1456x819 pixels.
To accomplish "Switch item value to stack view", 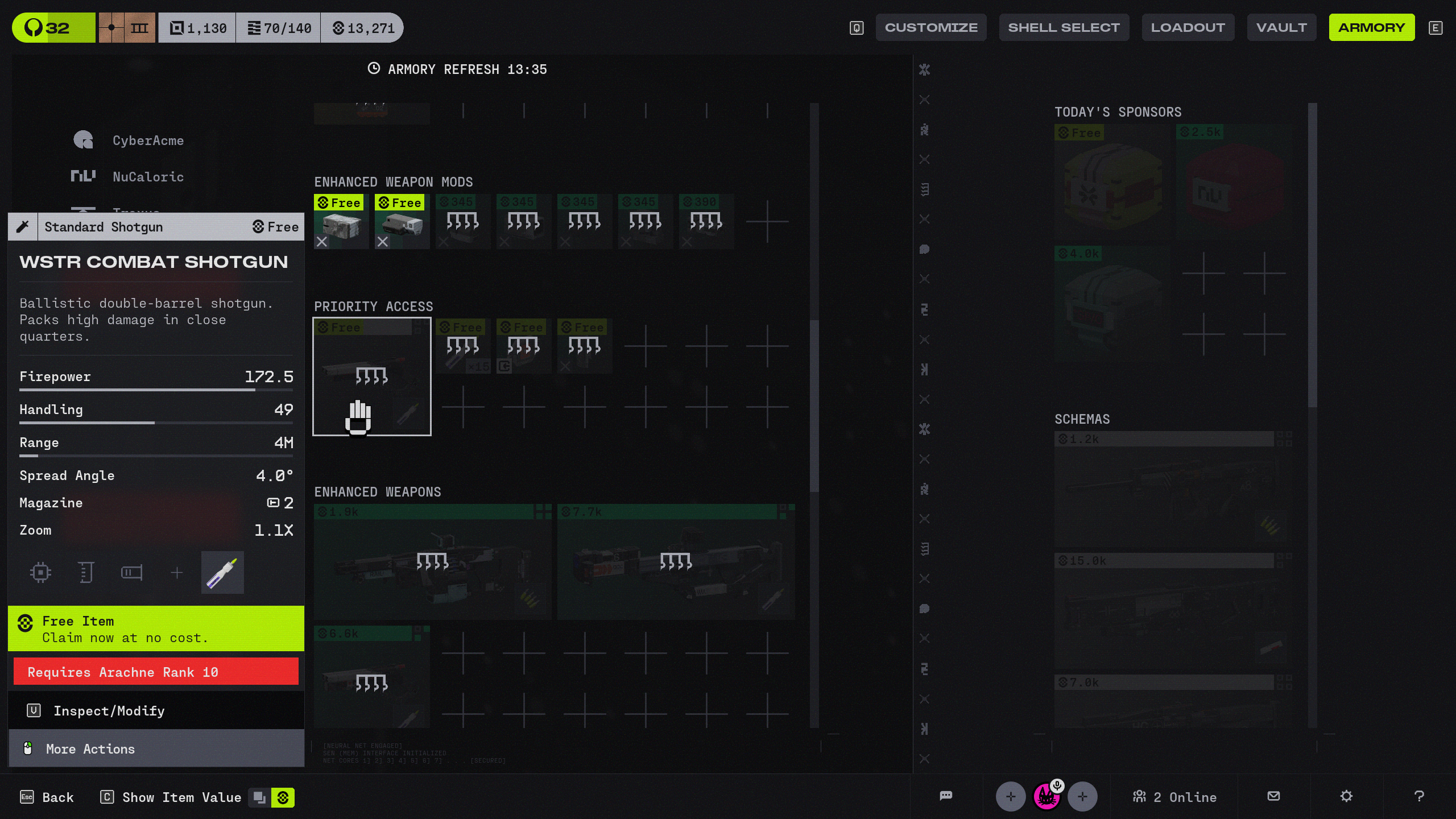I will click(x=259, y=797).
